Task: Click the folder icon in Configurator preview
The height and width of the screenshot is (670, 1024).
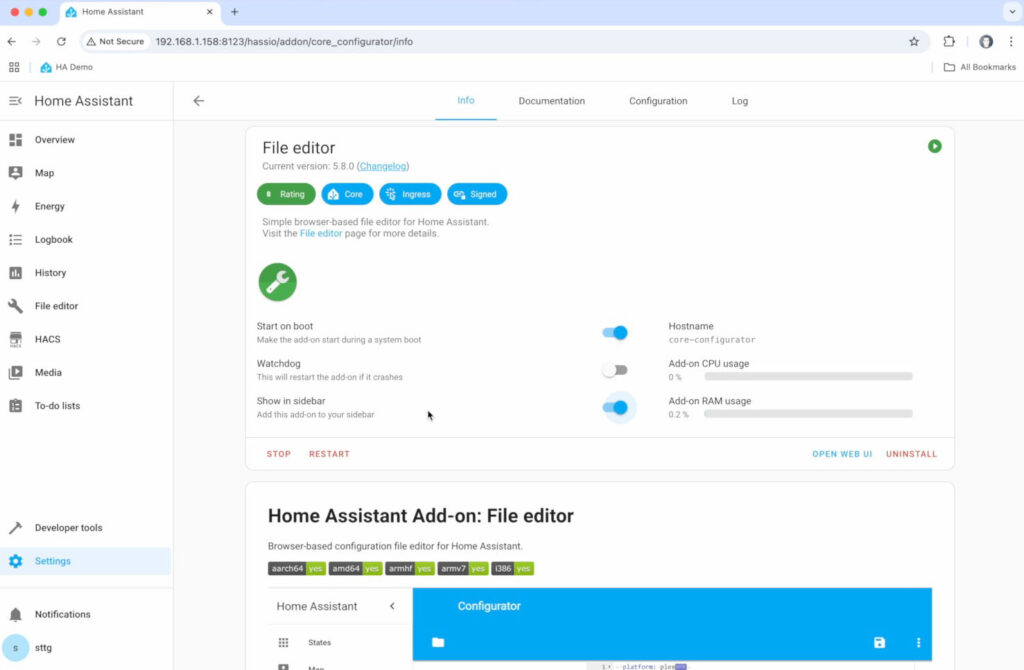Action: pyautogui.click(x=438, y=643)
